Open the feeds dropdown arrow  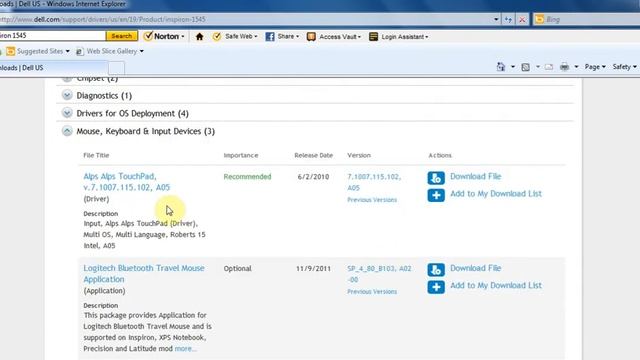coord(538,67)
